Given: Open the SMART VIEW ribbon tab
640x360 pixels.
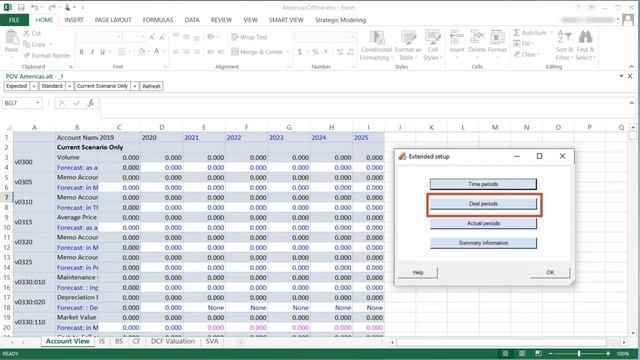Looking at the screenshot, I should coord(286,20).
